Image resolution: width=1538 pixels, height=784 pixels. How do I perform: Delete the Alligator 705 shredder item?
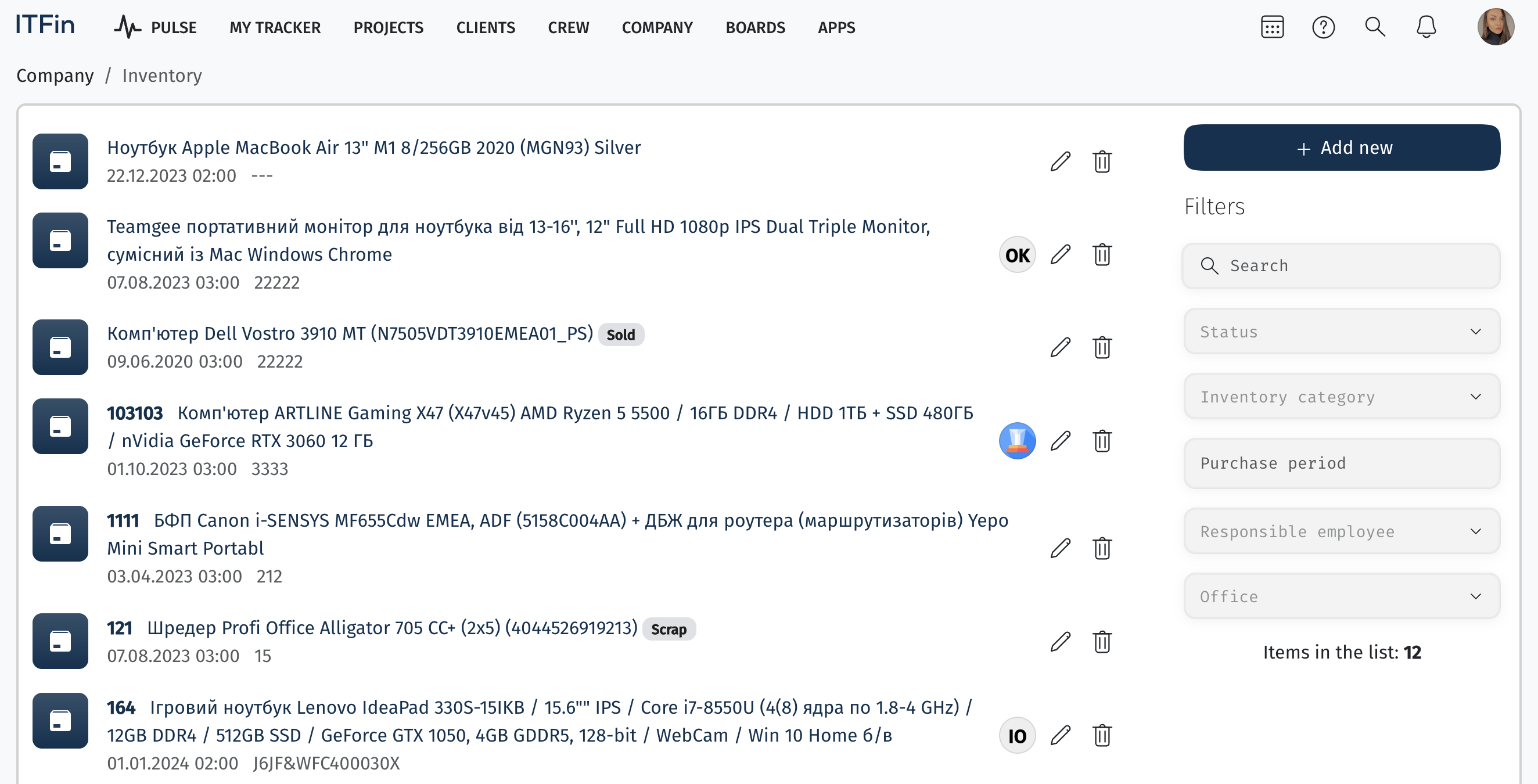pos(1102,641)
